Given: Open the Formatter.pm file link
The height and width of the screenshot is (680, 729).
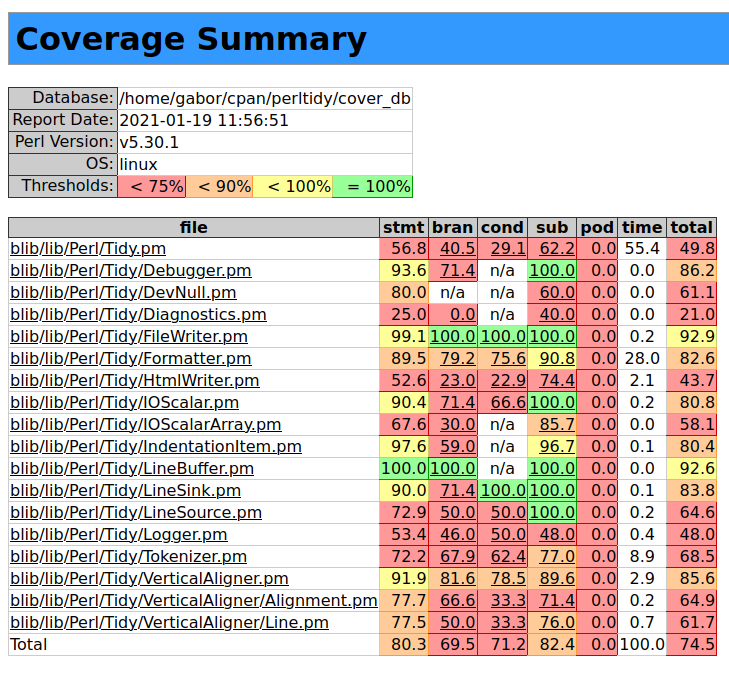Looking at the screenshot, I should [x=130, y=359].
